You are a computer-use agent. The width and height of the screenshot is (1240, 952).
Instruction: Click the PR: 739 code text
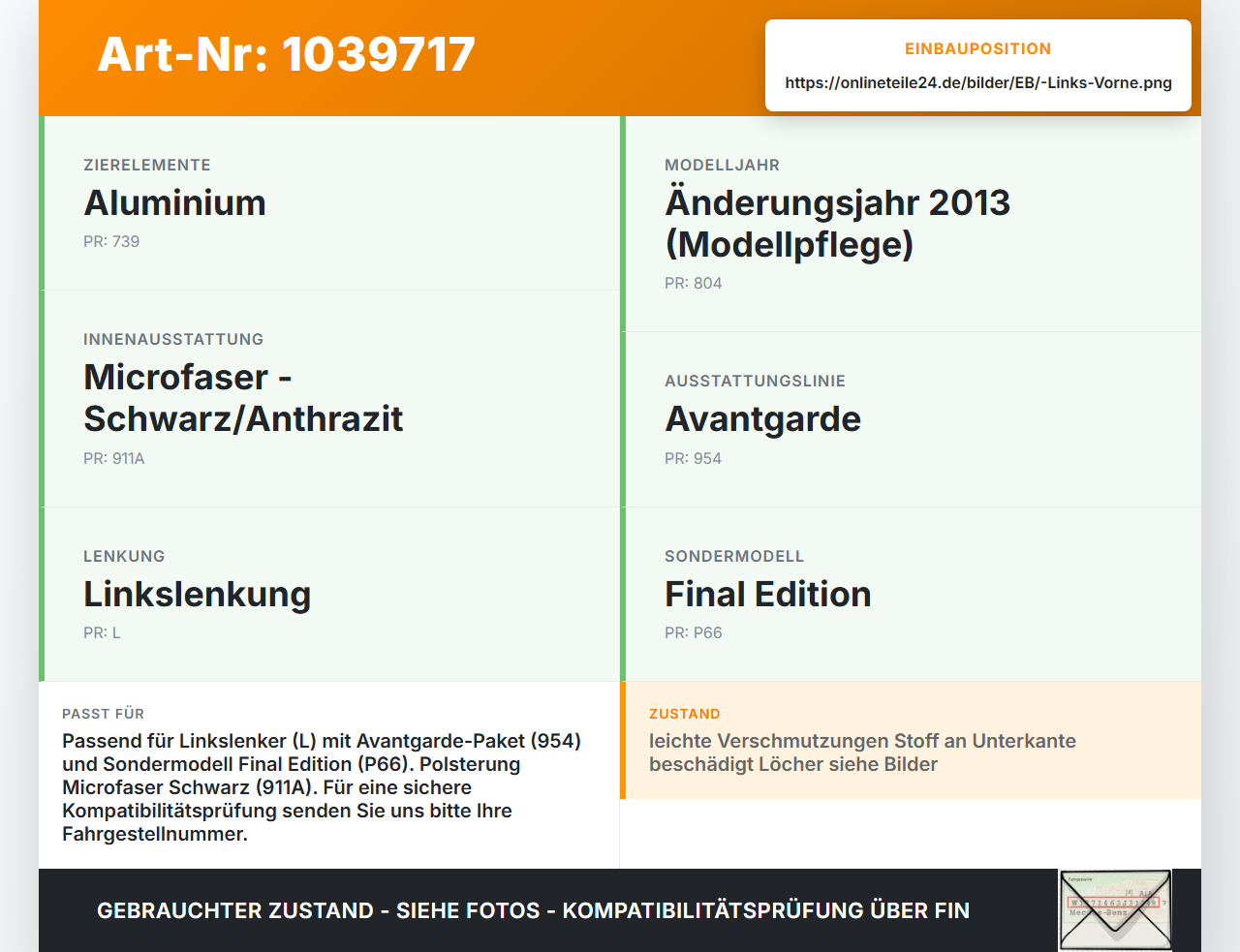click(x=111, y=241)
